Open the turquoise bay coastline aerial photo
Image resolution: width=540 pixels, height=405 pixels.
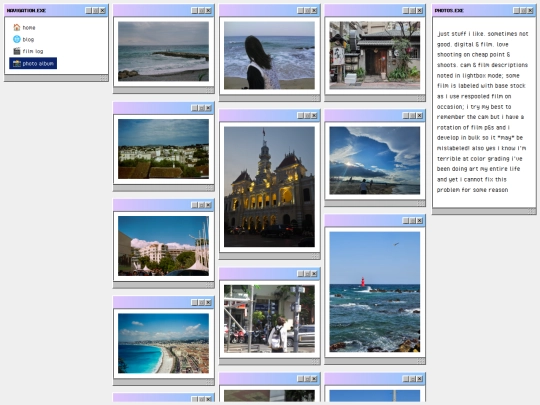(x=163, y=343)
